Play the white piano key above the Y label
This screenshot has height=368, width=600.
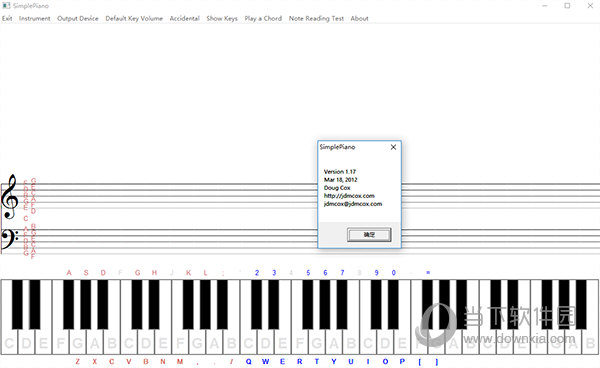[334, 342]
